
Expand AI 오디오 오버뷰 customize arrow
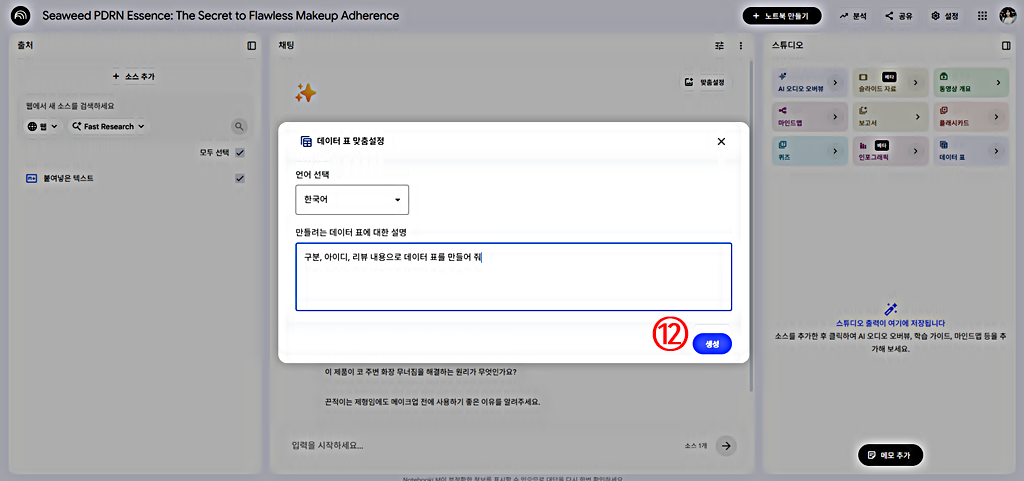pos(835,83)
